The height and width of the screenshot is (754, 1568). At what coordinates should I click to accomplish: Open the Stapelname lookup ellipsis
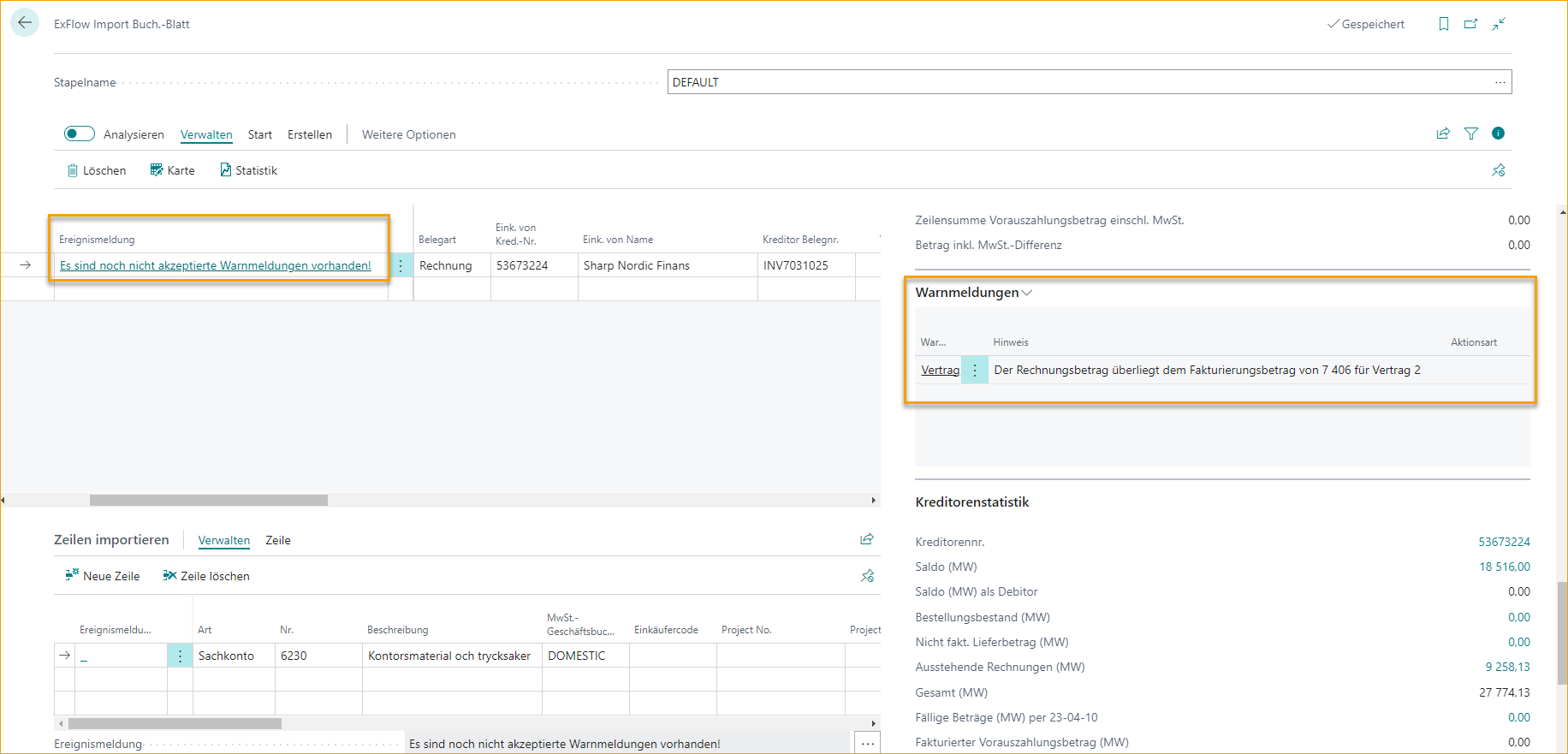tap(1500, 82)
